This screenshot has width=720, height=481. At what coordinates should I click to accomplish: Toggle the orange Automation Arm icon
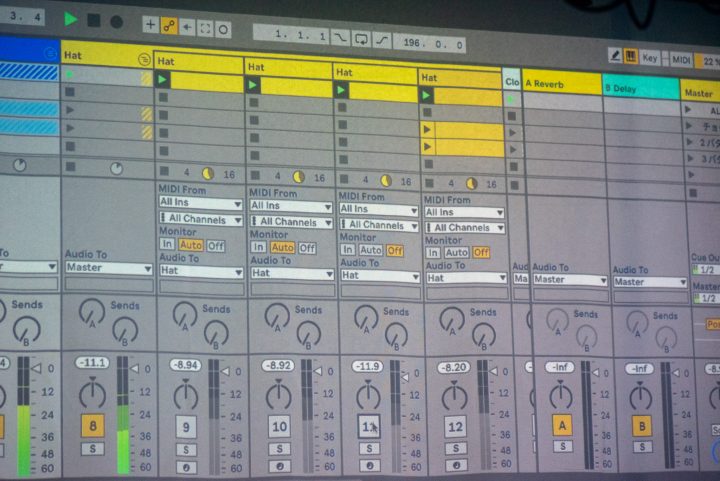coord(169,26)
